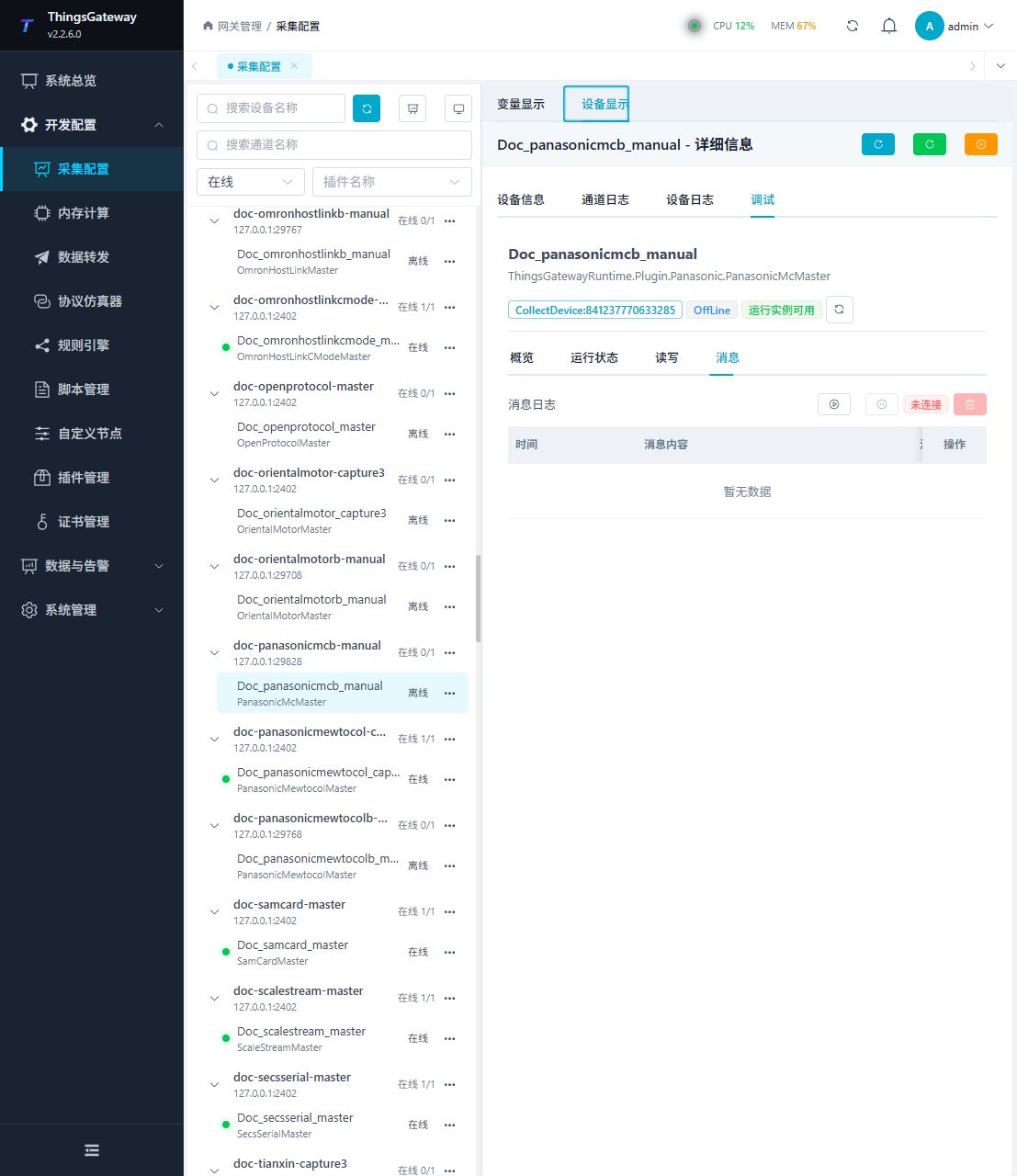This screenshot has height=1176, width=1017.
Task: Click the monitor icon button above the device tree
Action: click(x=458, y=108)
